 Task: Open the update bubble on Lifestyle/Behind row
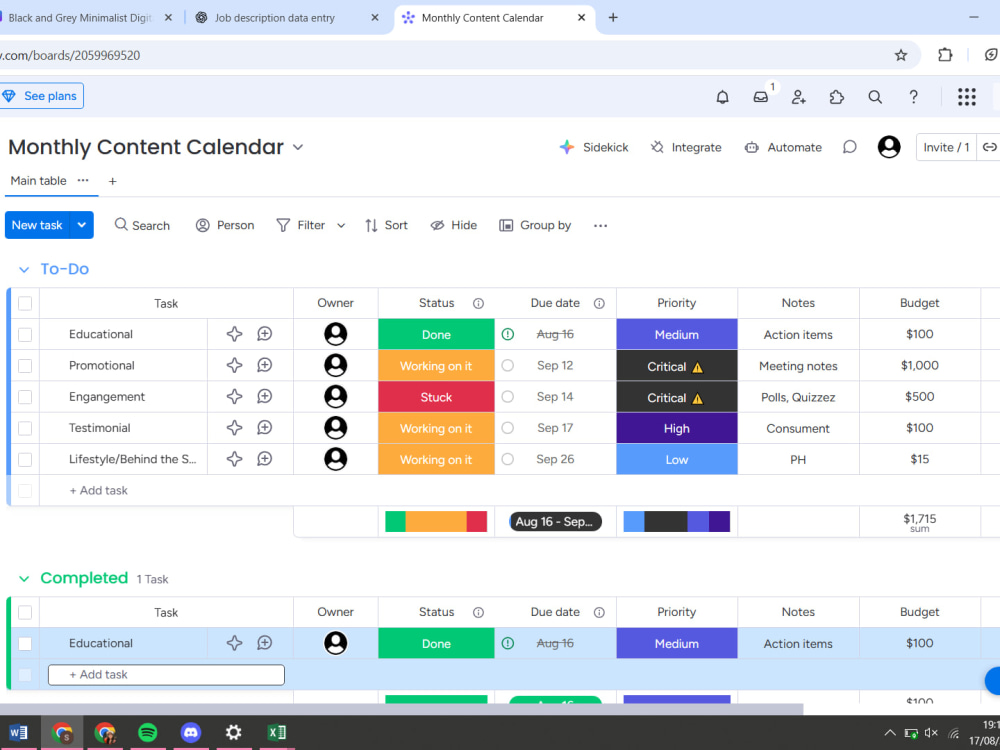click(x=265, y=459)
